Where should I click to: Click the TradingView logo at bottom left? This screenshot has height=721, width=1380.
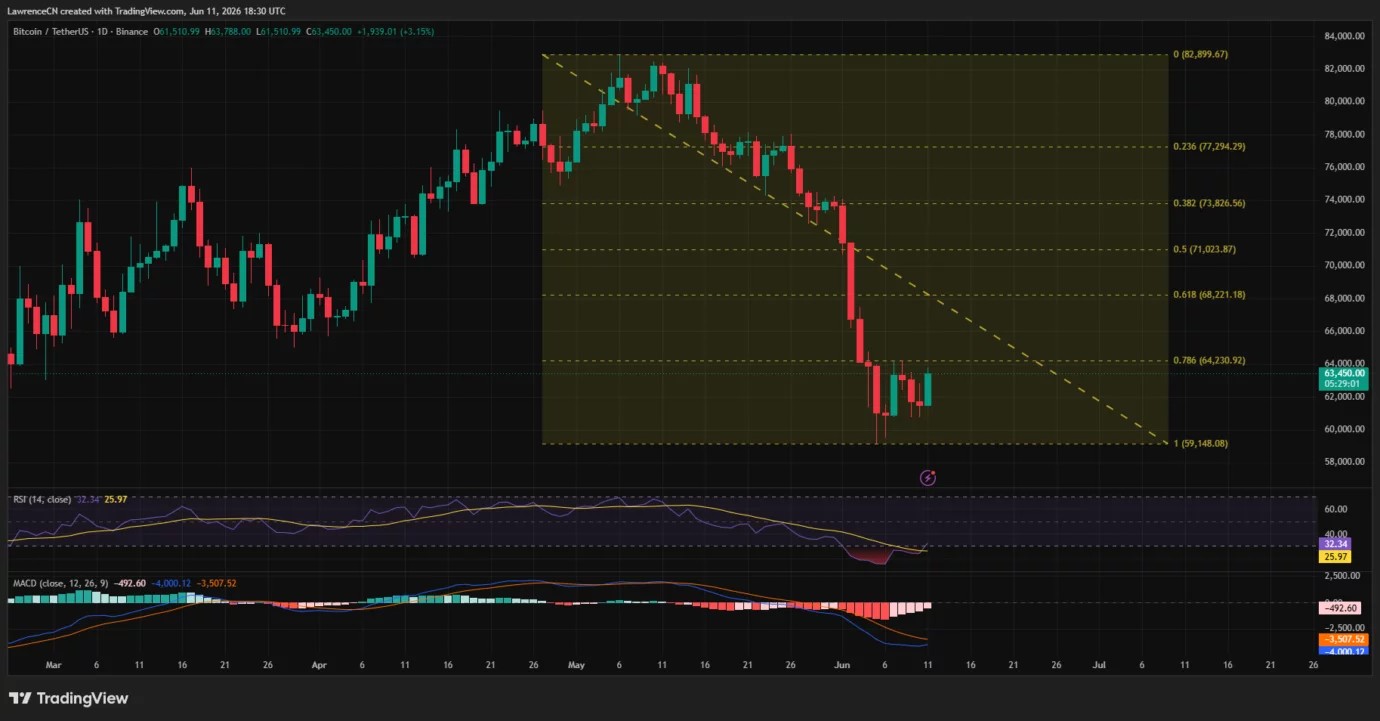(68, 698)
